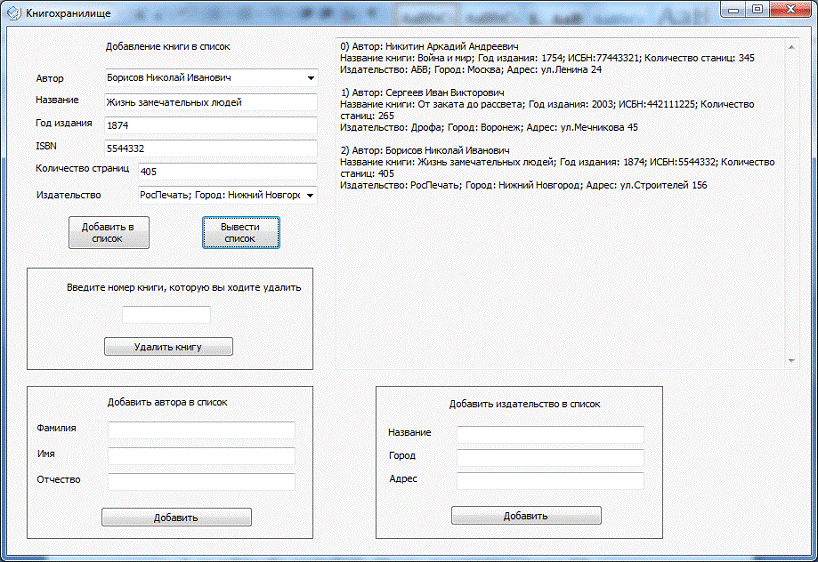Click the line mentioning ул.Строителей 156

coord(523,185)
